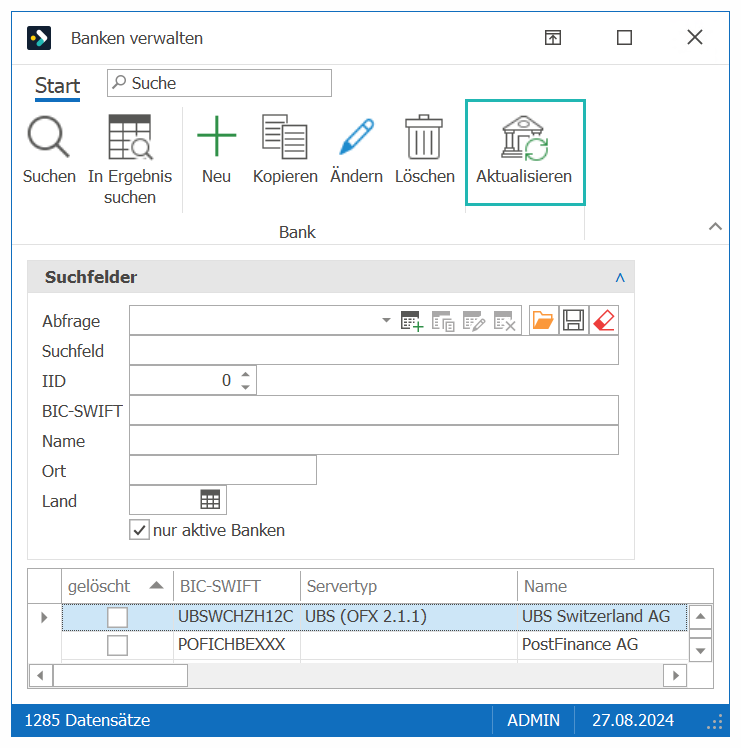The height and width of the screenshot is (748, 741).
Task: Click the Ändern pencil icon
Action: pos(356,136)
